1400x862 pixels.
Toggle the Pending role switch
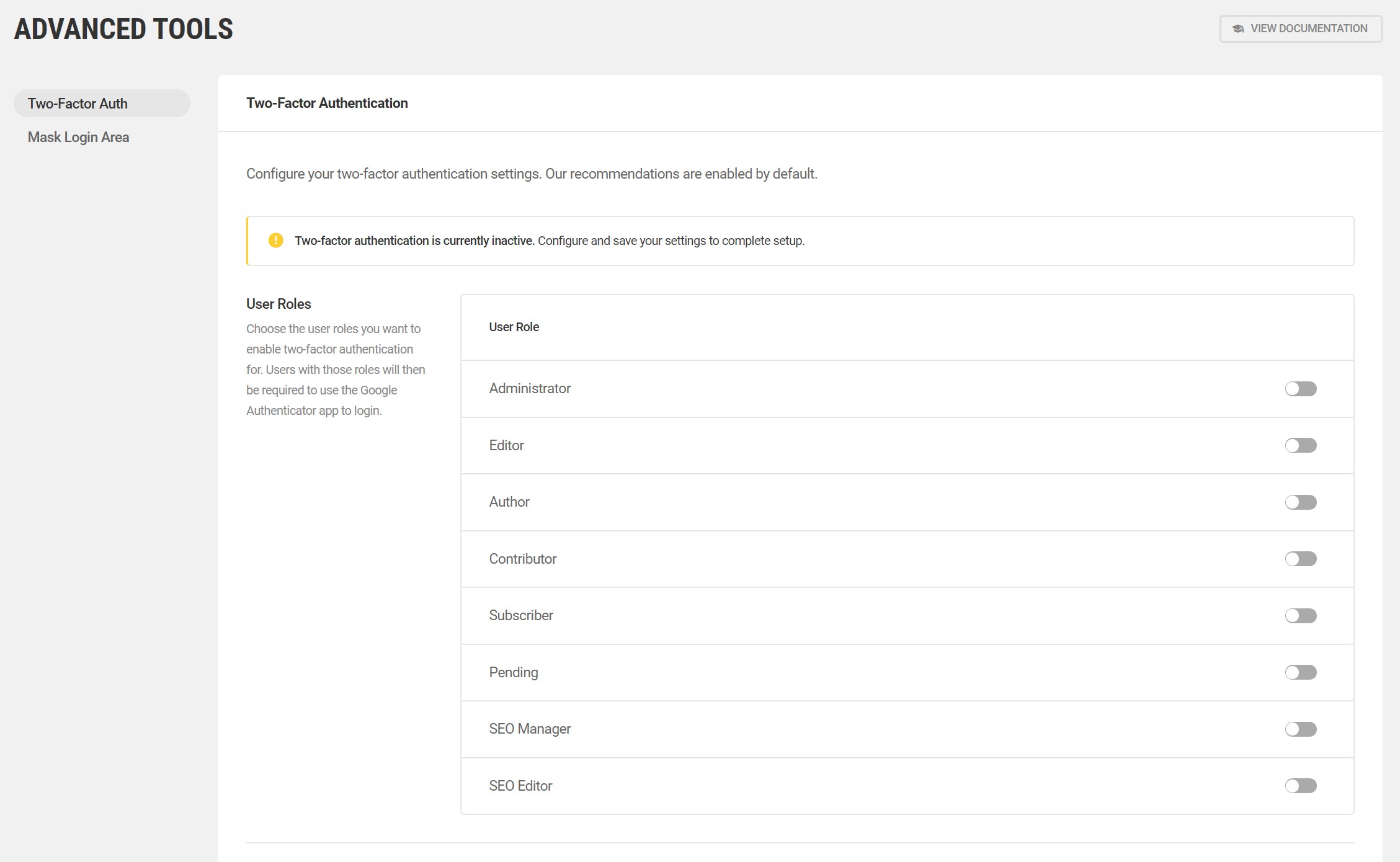click(x=1300, y=672)
